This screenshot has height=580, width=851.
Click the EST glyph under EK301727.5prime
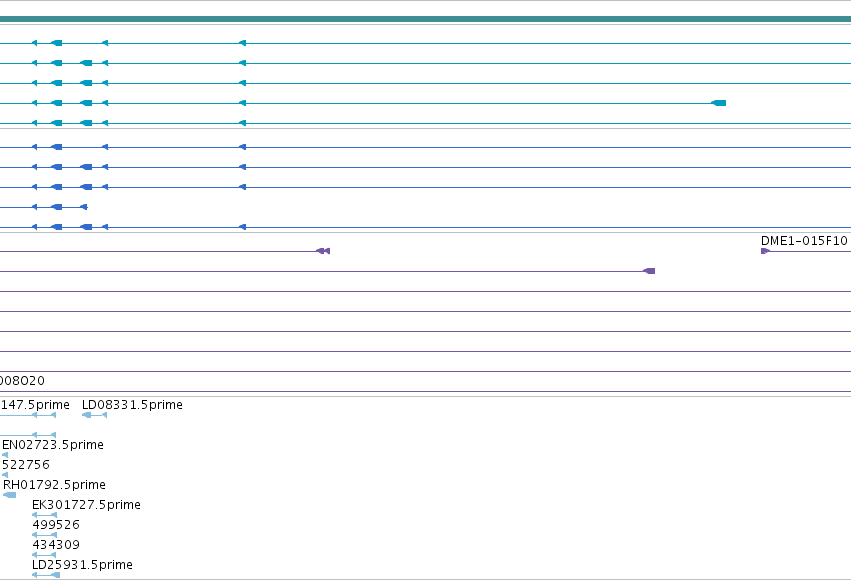pos(45,515)
